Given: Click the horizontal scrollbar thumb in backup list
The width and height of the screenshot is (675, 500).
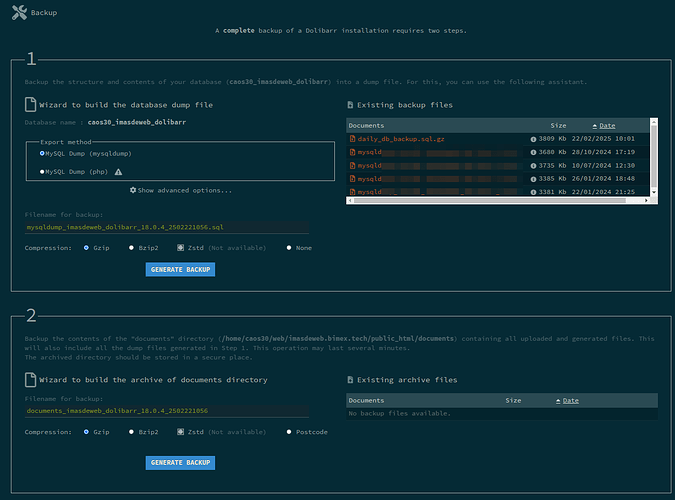Looking at the screenshot, I should coord(489,200).
